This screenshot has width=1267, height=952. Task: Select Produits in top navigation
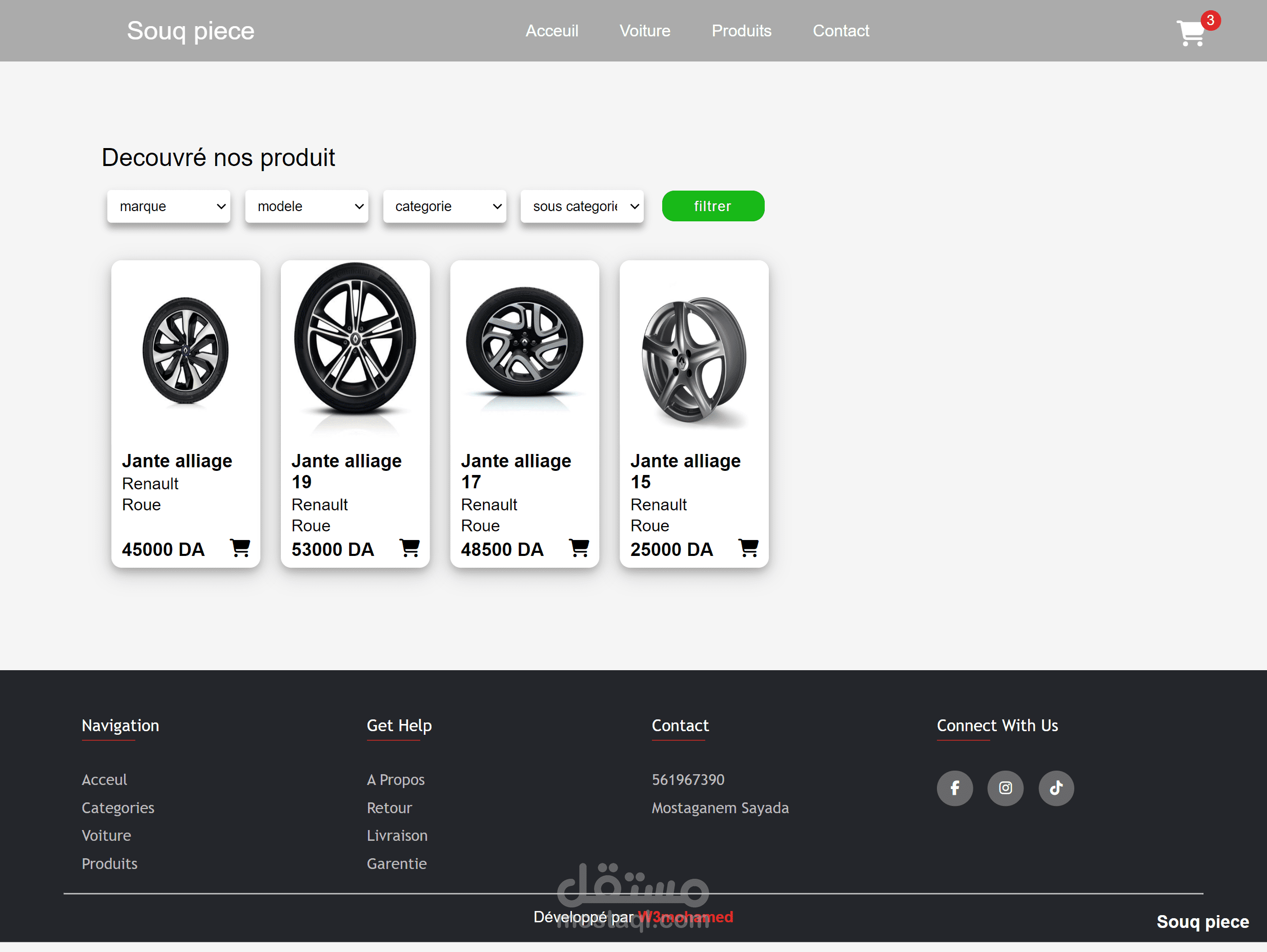[x=741, y=31]
